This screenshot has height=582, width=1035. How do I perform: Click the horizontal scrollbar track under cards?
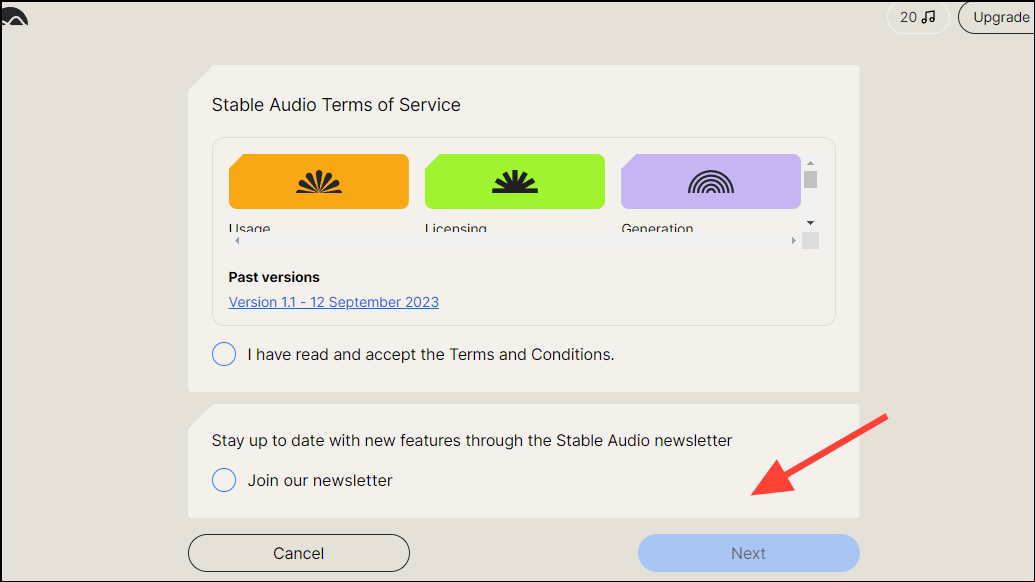click(x=515, y=241)
